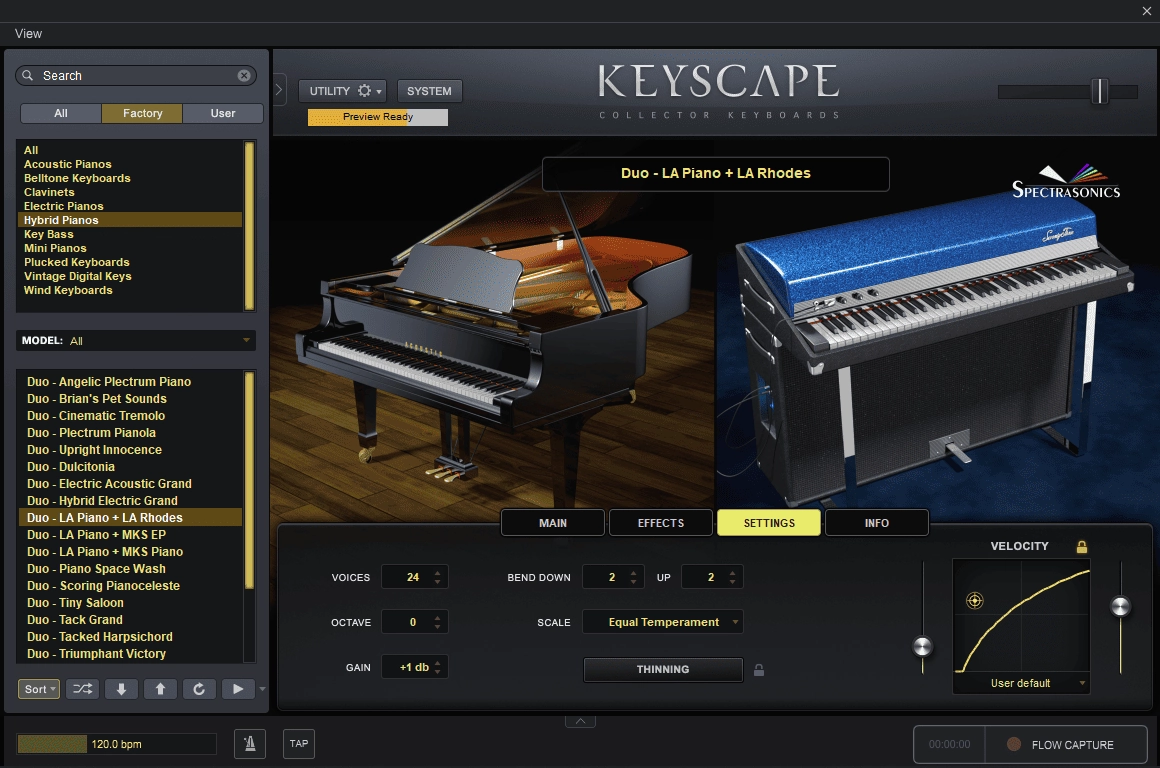
Task: Click the shuffle patches icon
Action: pos(82,689)
